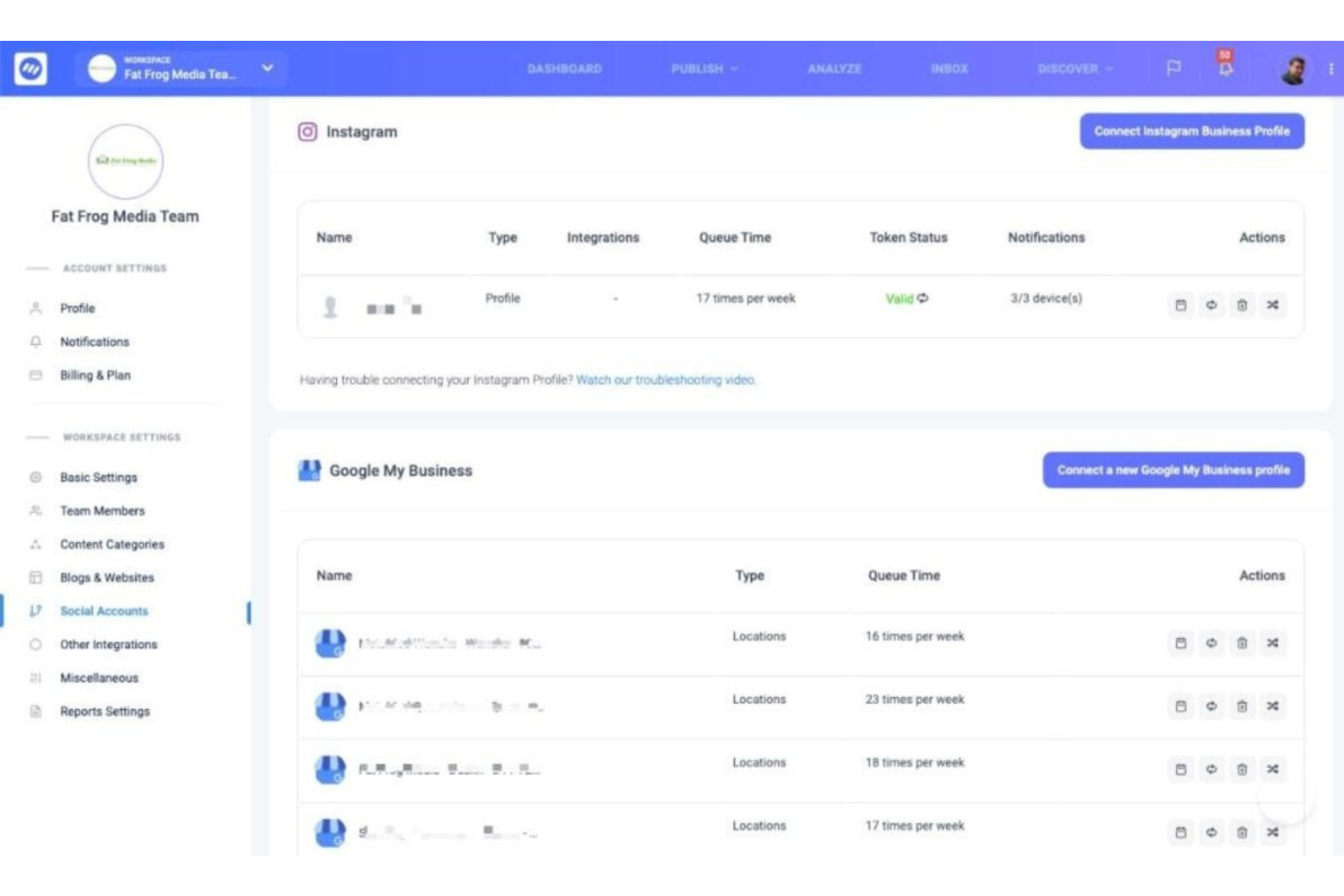The image size is (1344, 896).
Task: Open the Inbox tab
Action: pyautogui.click(x=949, y=69)
